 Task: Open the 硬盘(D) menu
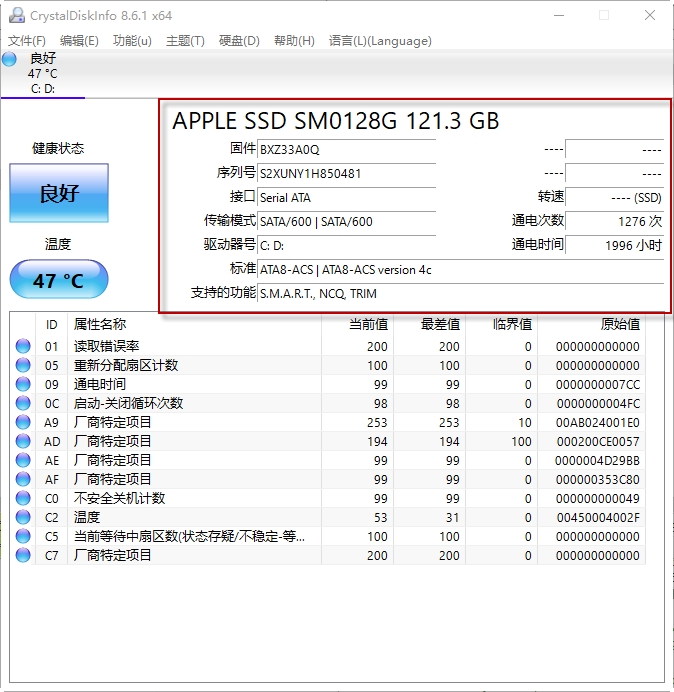239,41
